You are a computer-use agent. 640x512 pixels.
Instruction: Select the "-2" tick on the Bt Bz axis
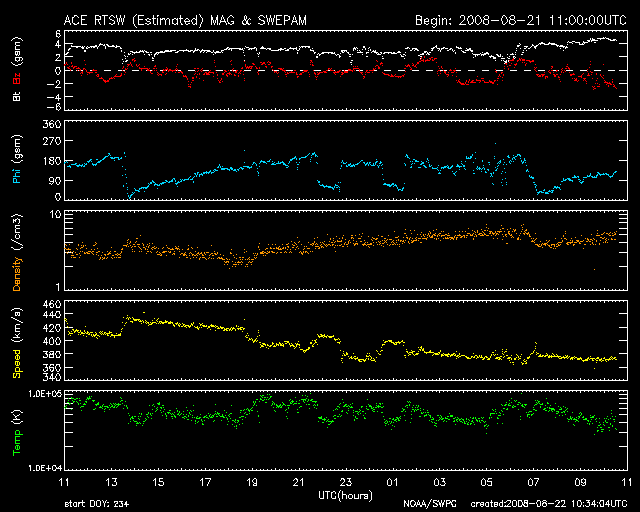pos(54,84)
